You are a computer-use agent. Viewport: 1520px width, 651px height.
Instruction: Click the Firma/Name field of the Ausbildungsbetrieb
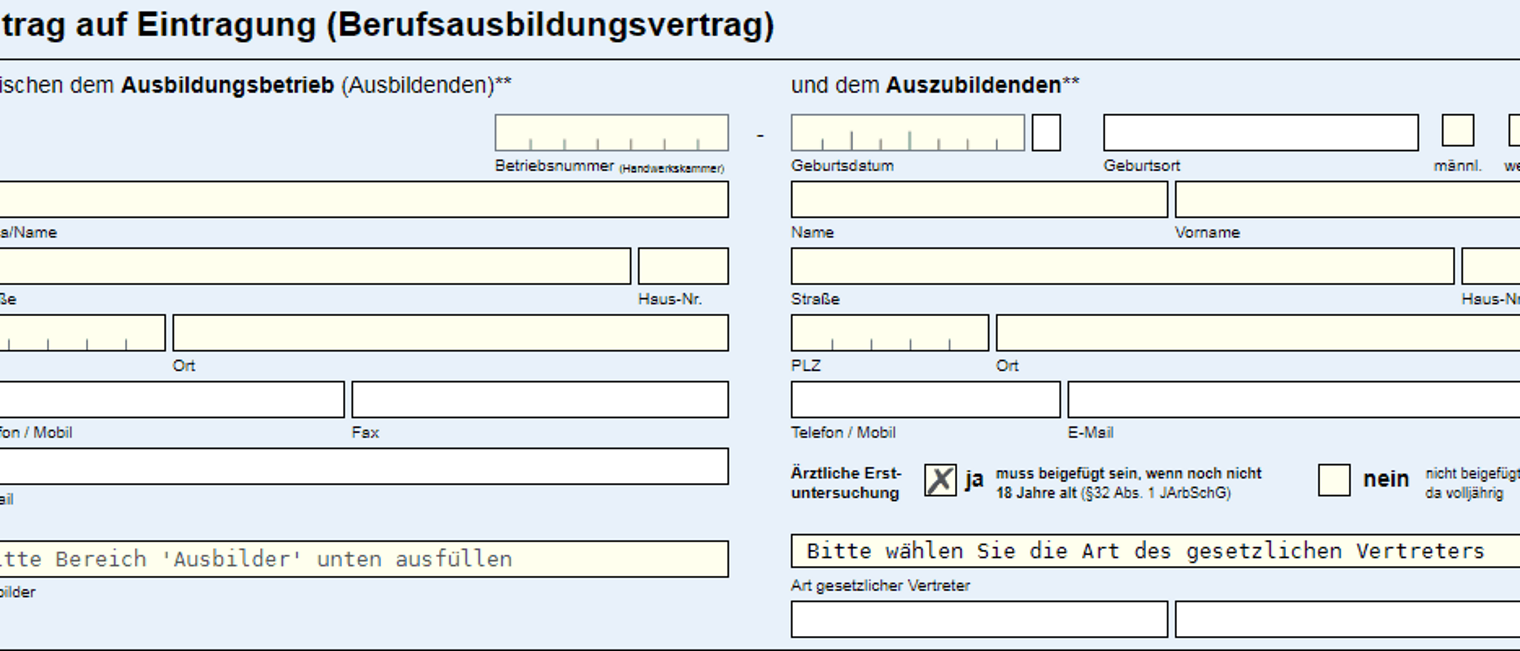click(362, 200)
